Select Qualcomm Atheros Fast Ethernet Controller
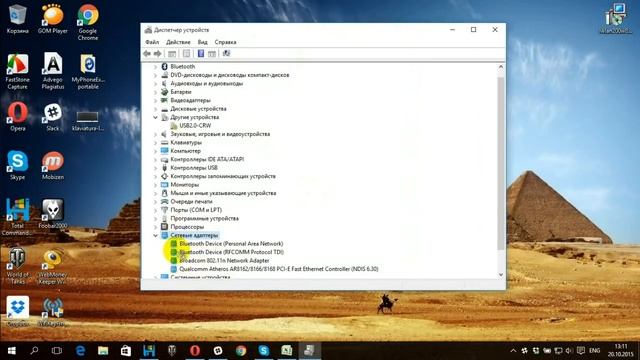The image size is (640, 360). pos(279,269)
